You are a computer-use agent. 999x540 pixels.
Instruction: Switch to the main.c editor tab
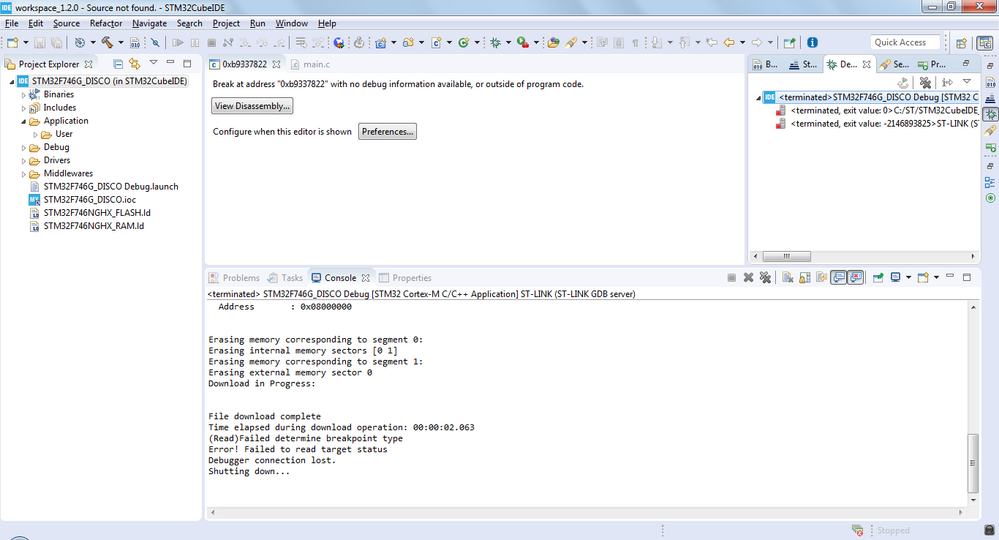click(x=311, y=64)
